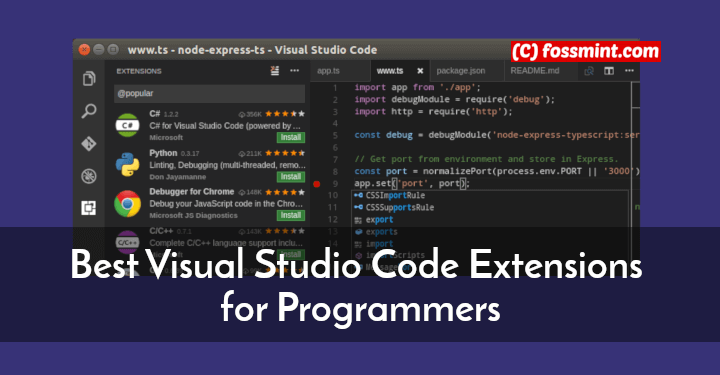Click the const debug line of code

point(496,135)
